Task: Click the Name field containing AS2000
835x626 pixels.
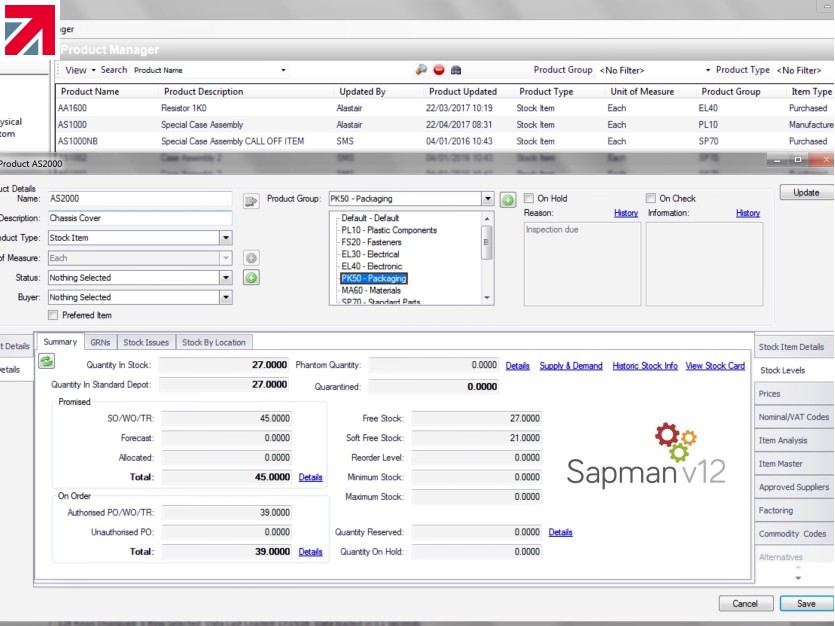Action: [x=140, y=199]
